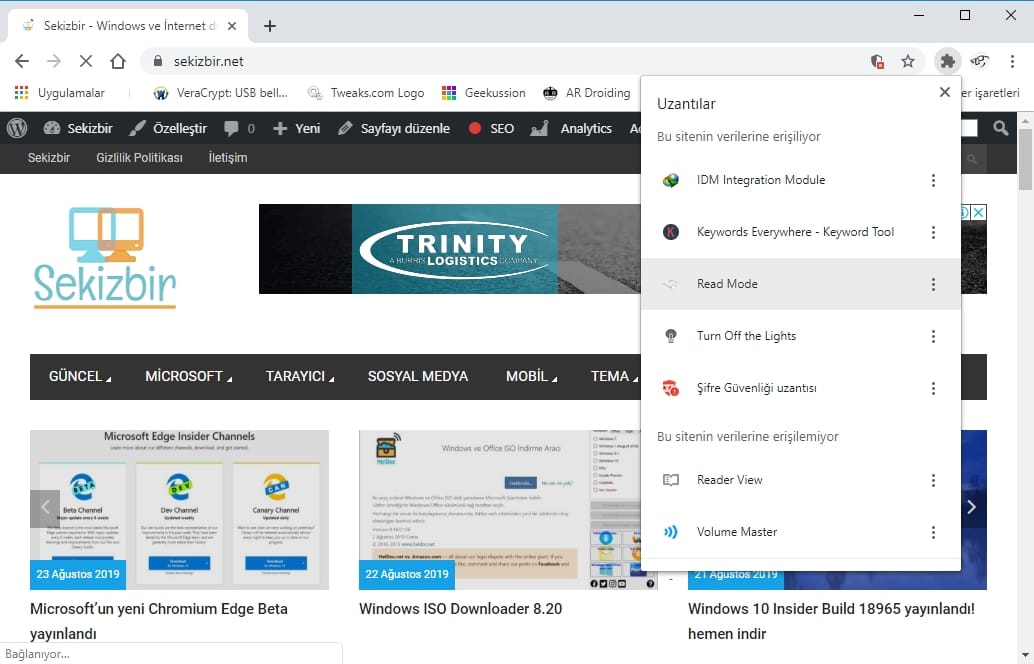This screenshot has width=1034, height=664.
Task: Click the Trinity Logistics banner ad
Action: click(x=450, y=249)
